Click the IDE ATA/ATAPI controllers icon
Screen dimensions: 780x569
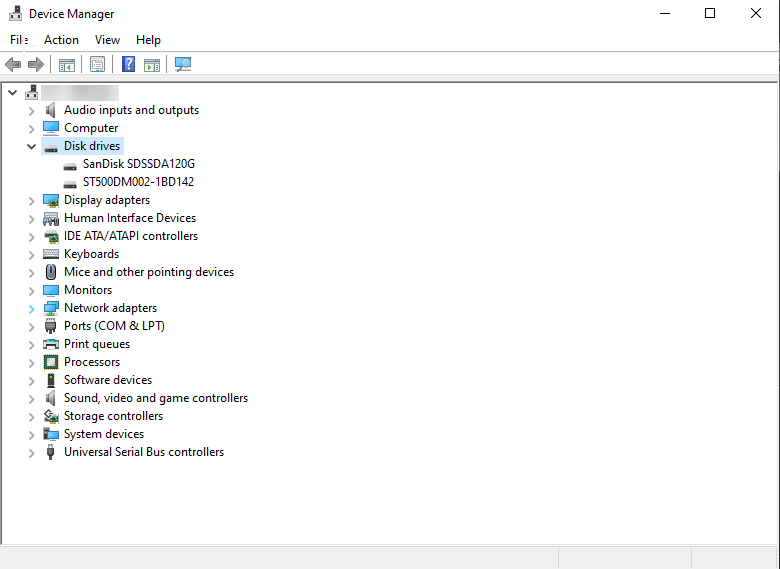pyautogui.click(x=51, y=236)
